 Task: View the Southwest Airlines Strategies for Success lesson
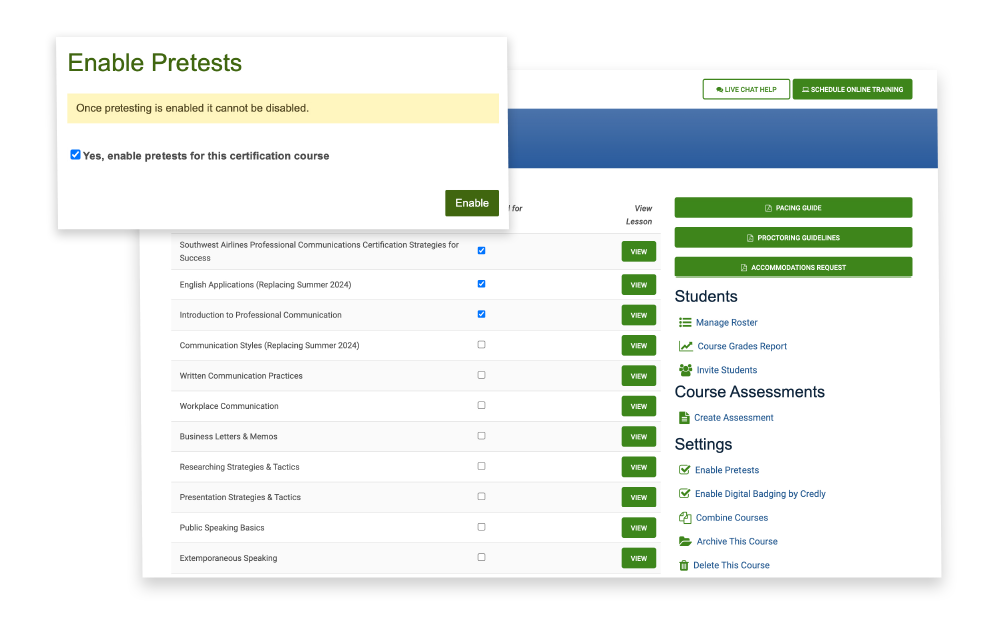pos(638,252)
